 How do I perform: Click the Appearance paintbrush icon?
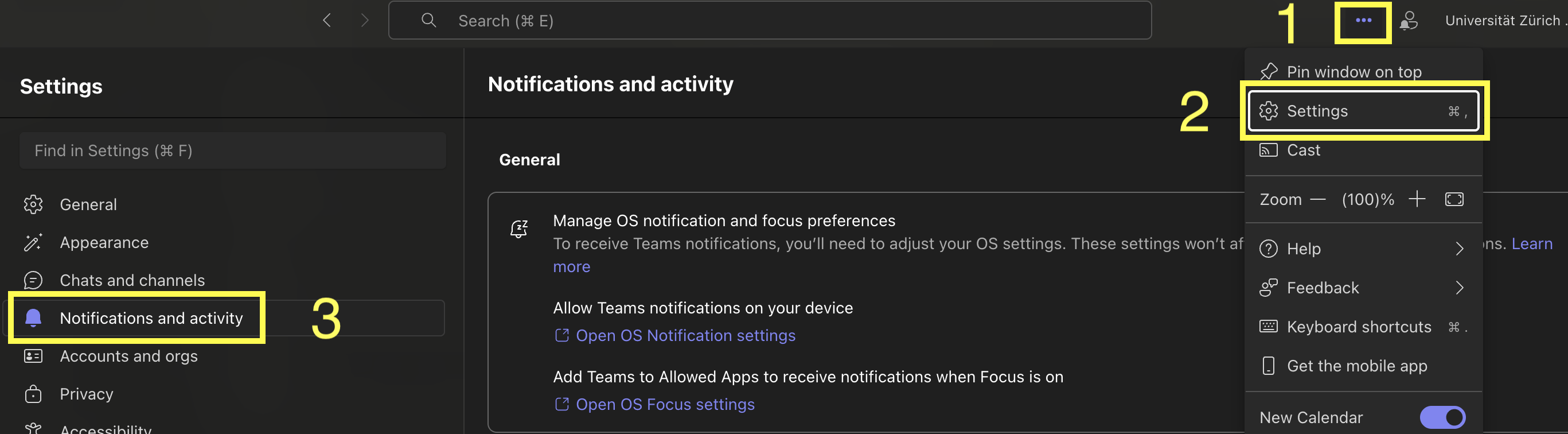click(x=33, y=242)
